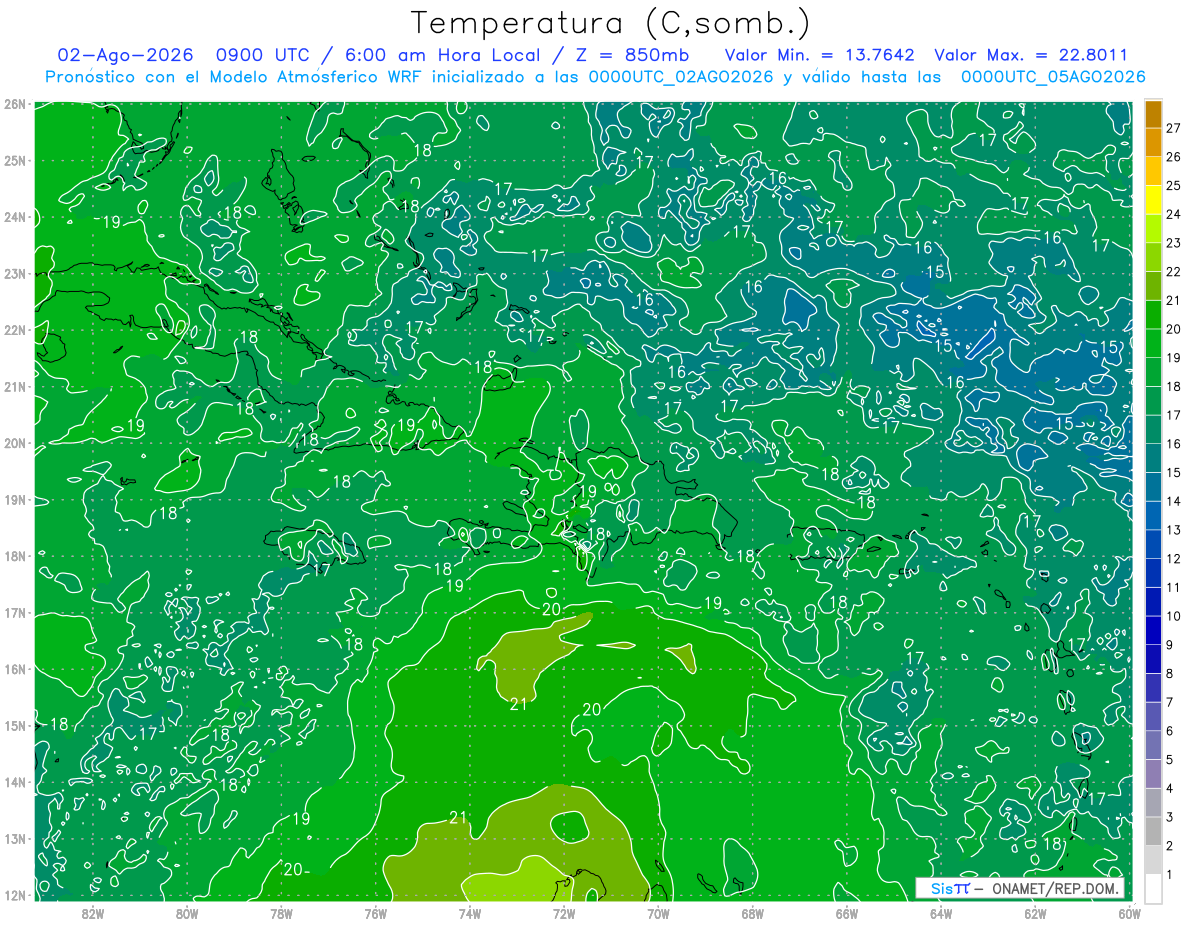
Task: Click legend value 27 on color bar
Action: tap(1173, 128)
